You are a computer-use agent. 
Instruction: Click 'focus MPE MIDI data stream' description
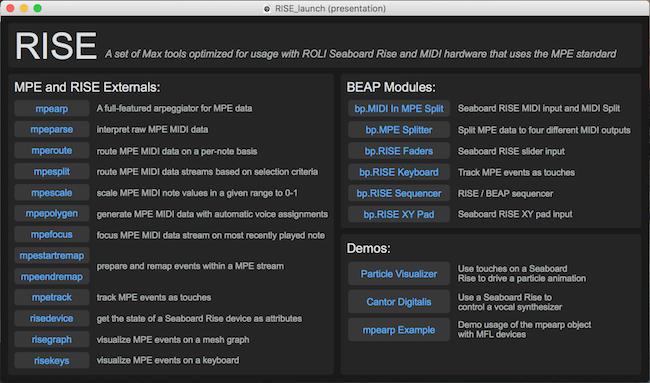tap(211, 235)
